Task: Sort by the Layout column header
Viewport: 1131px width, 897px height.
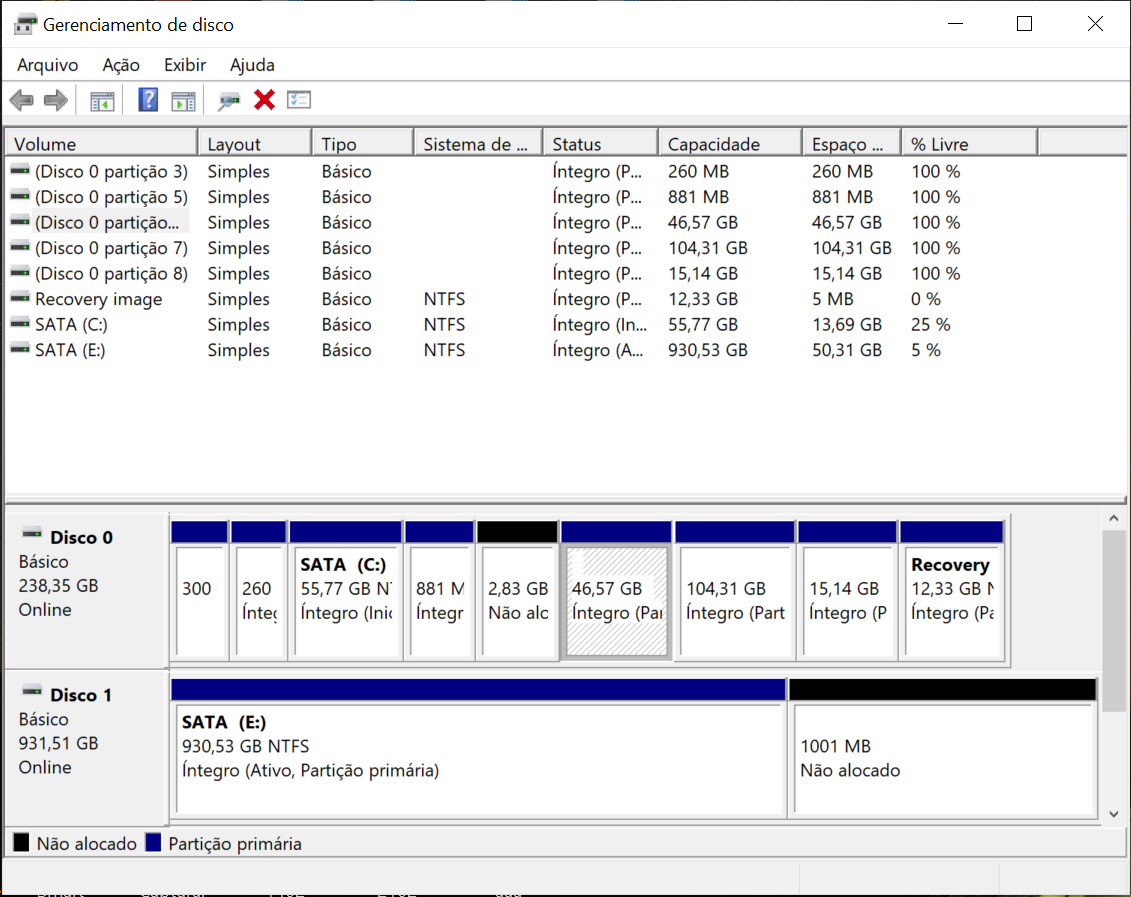Action: (255, 143)
